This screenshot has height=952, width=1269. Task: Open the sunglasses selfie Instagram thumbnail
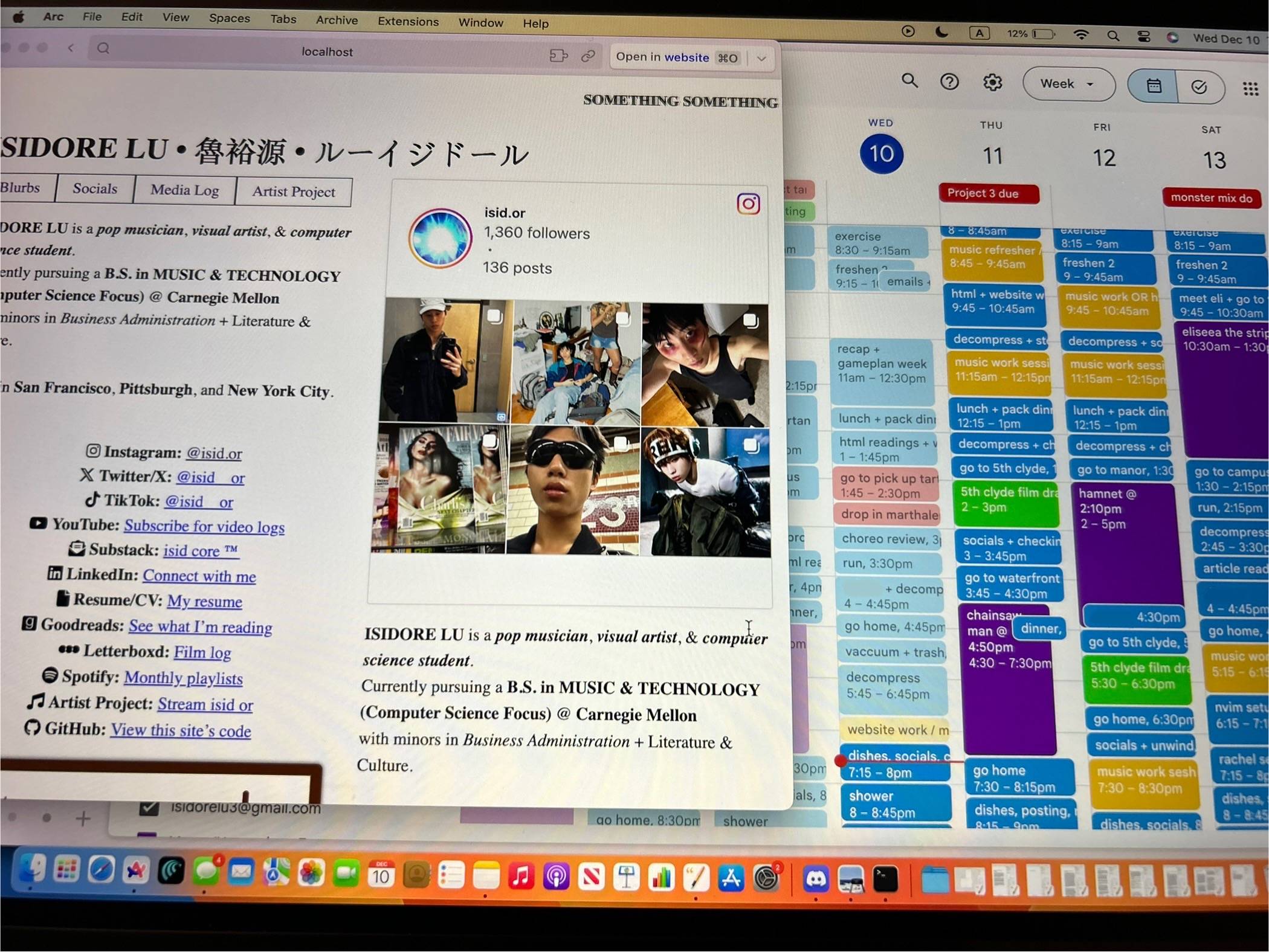click(x=572, y=489)
